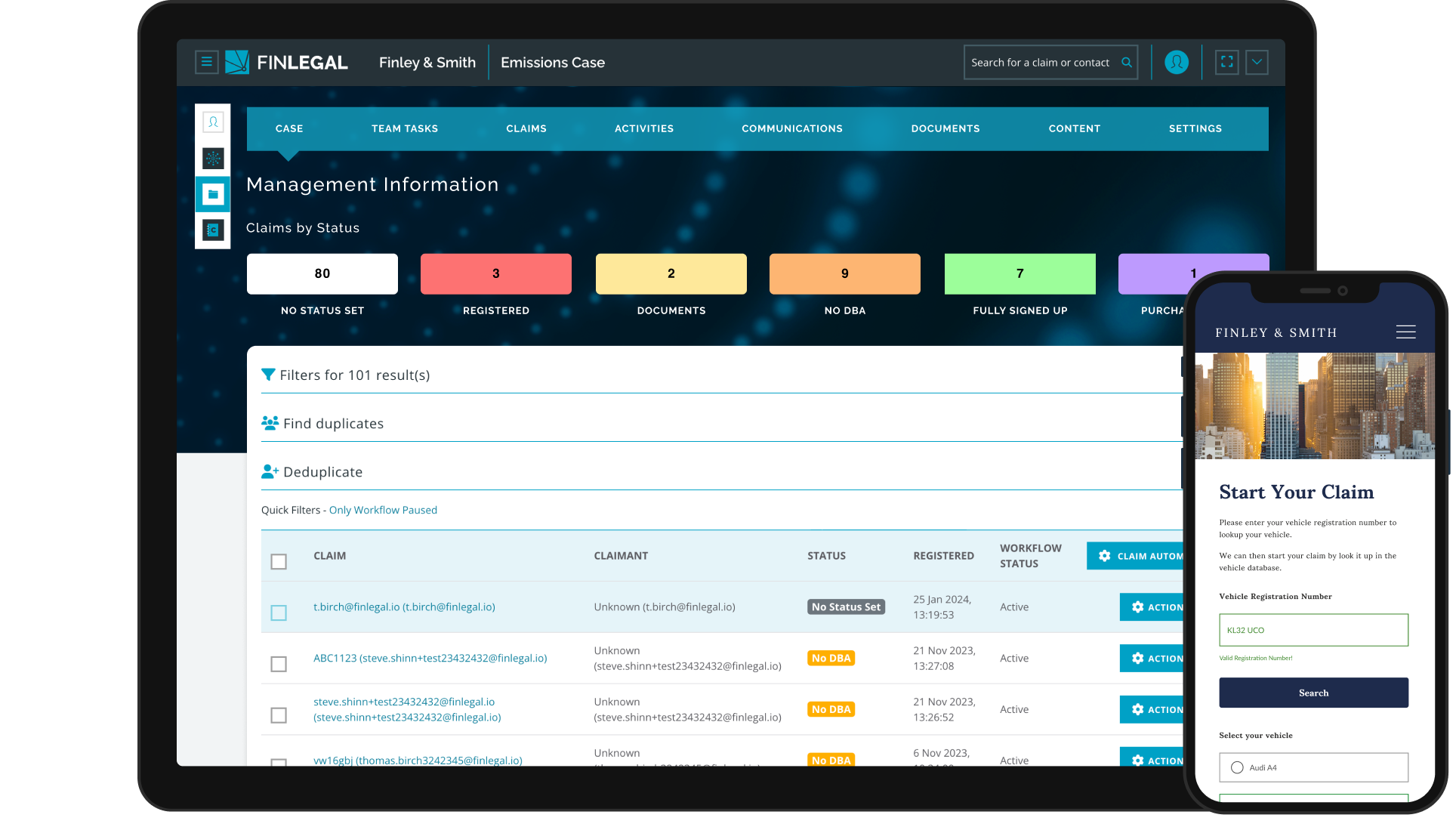
Task: Open the header dropdown chevron button
Action: pos(1257,62)
